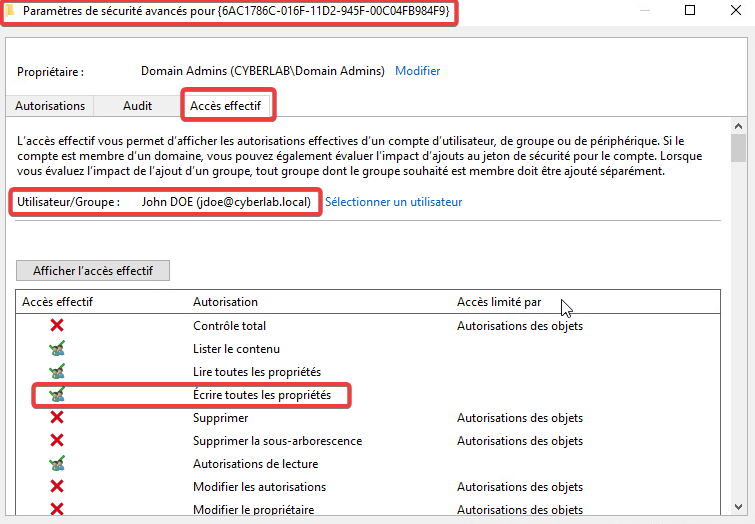Click the granted icon beside Lire toutes les propriétés
755x524 pixels.
[57, 372]
